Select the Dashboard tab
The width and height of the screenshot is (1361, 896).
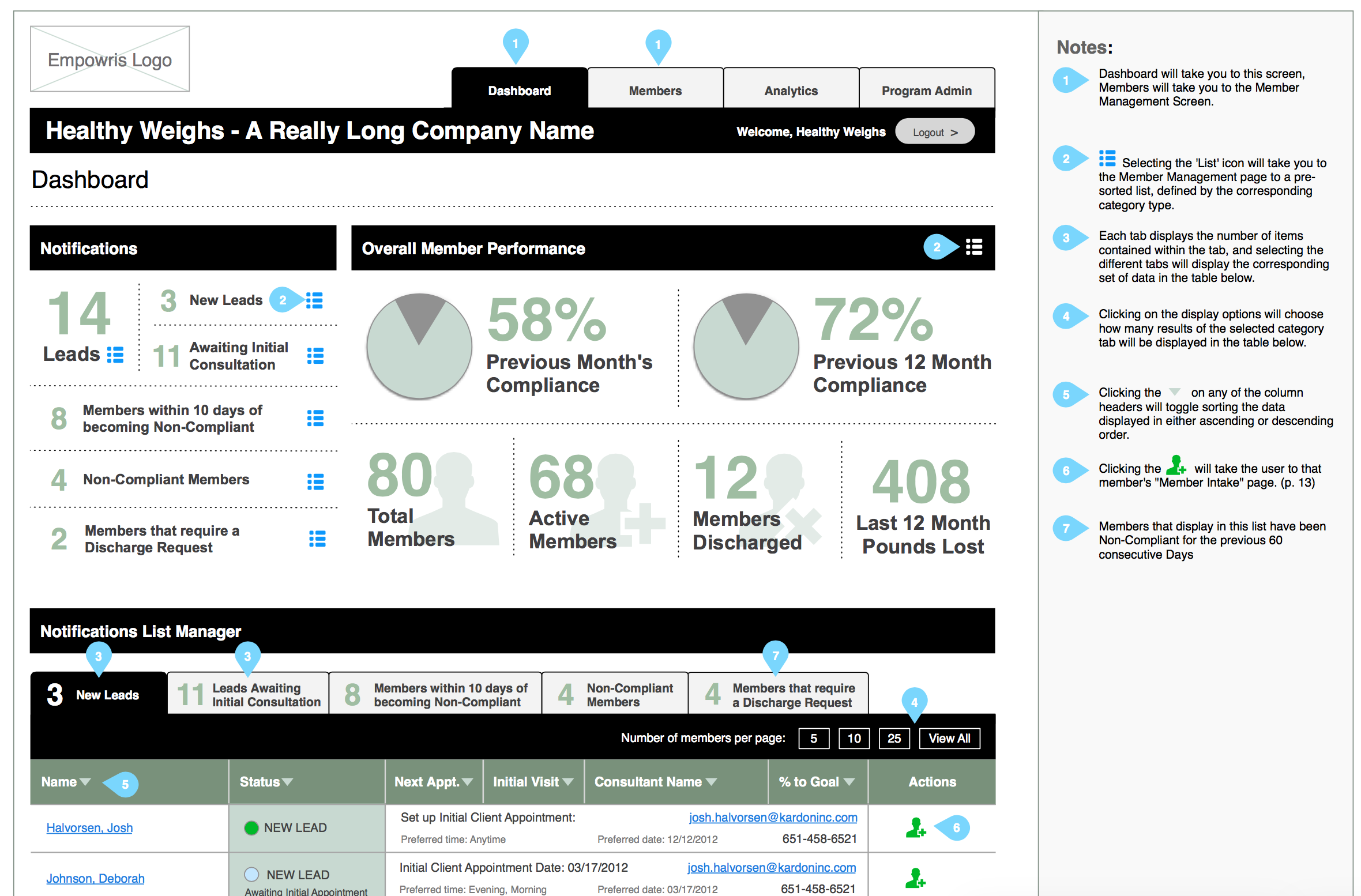[519, 88]
